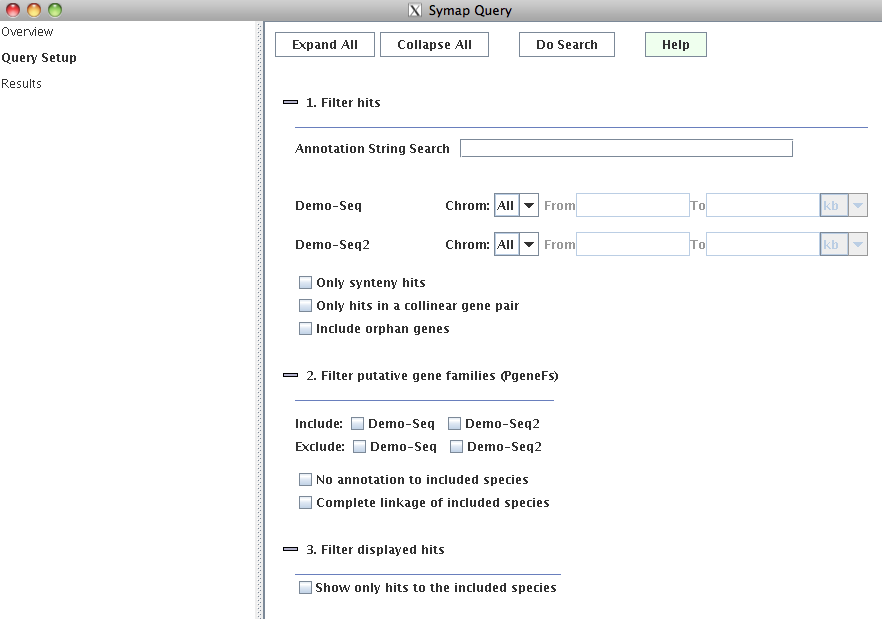Screen dimensions: 882x619
Task: Tick Complete linkage of included species
Action: (x=305, y=503)
